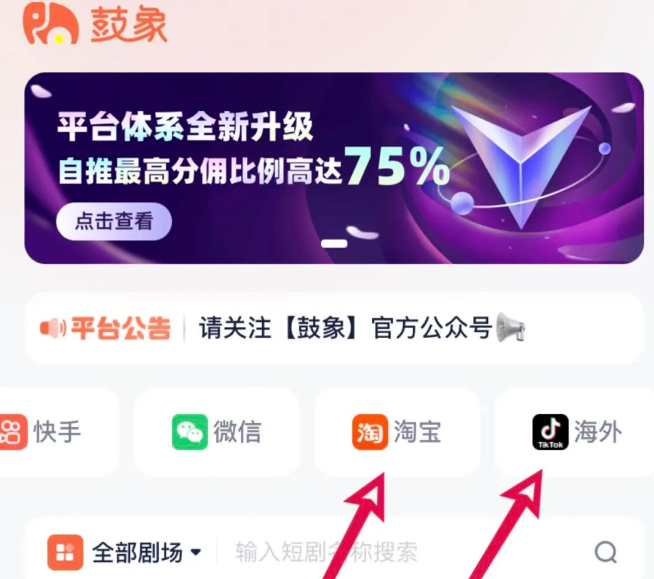Image resolution: width=654 pixels, height=579 pixels.
Task: Open the 全部剧场 theater selector
Action: 124,552
